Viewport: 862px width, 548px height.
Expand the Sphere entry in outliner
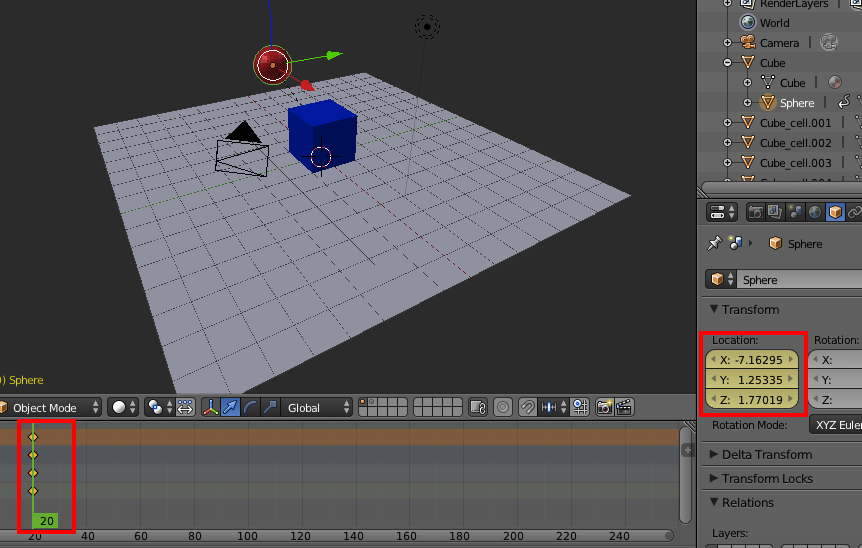pos(747,103)
